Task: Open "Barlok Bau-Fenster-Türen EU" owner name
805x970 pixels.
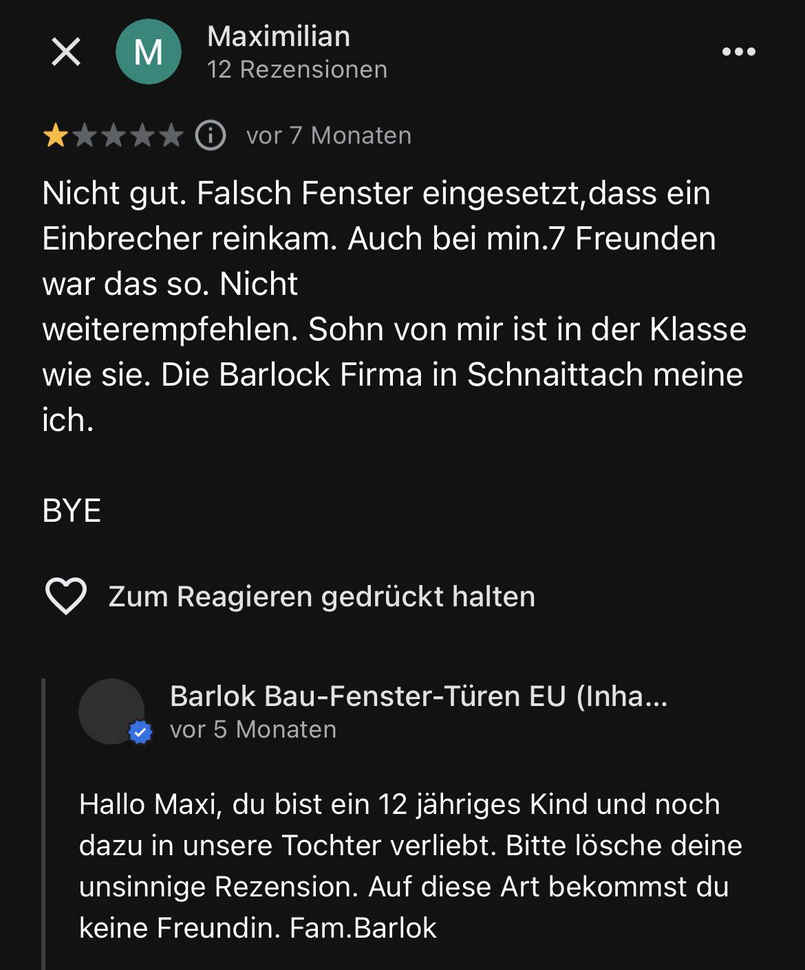Action: [418, 696]
